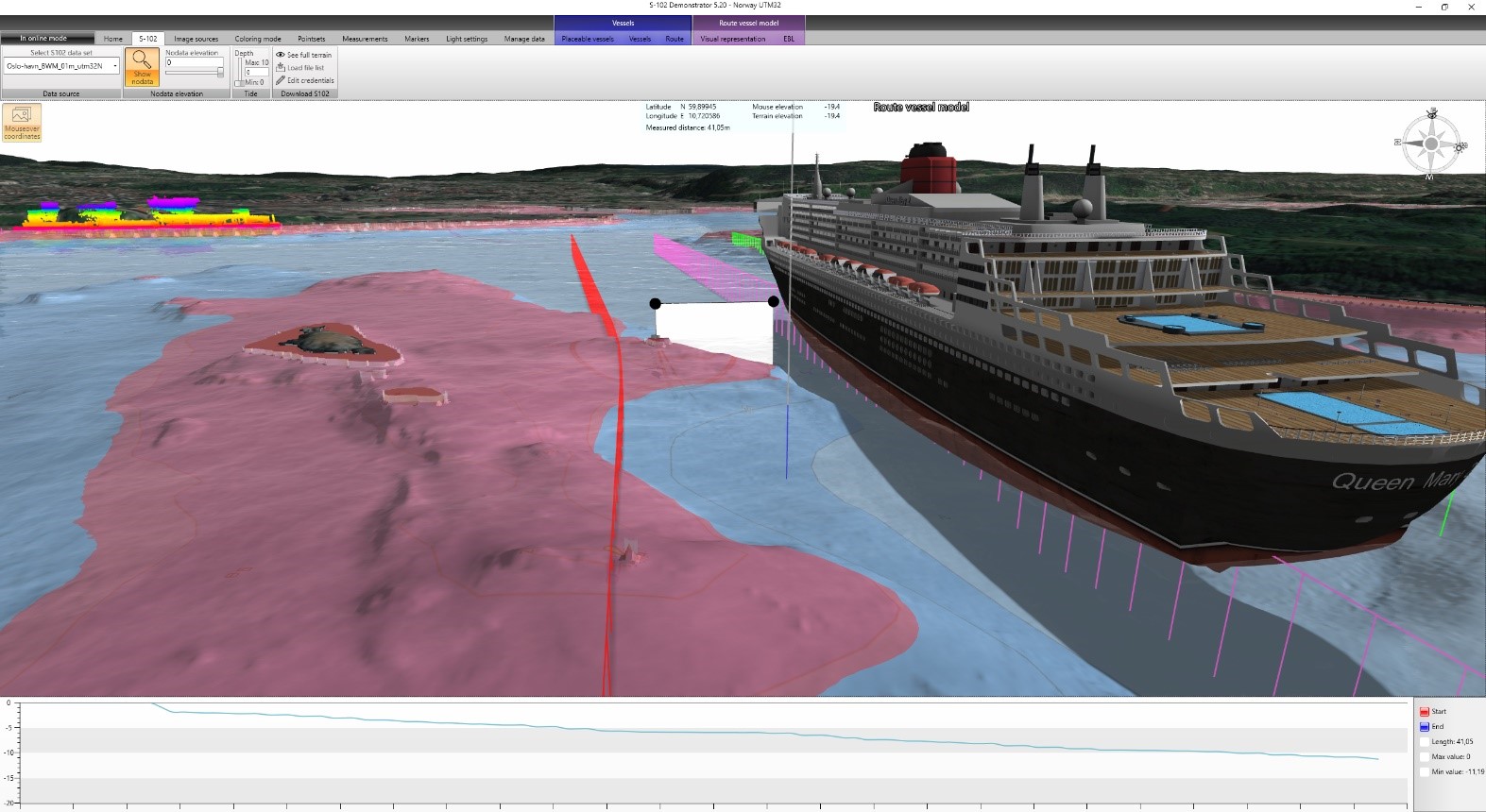Toggle the Length checkbox in chart legend

[x=1425, y=742]
